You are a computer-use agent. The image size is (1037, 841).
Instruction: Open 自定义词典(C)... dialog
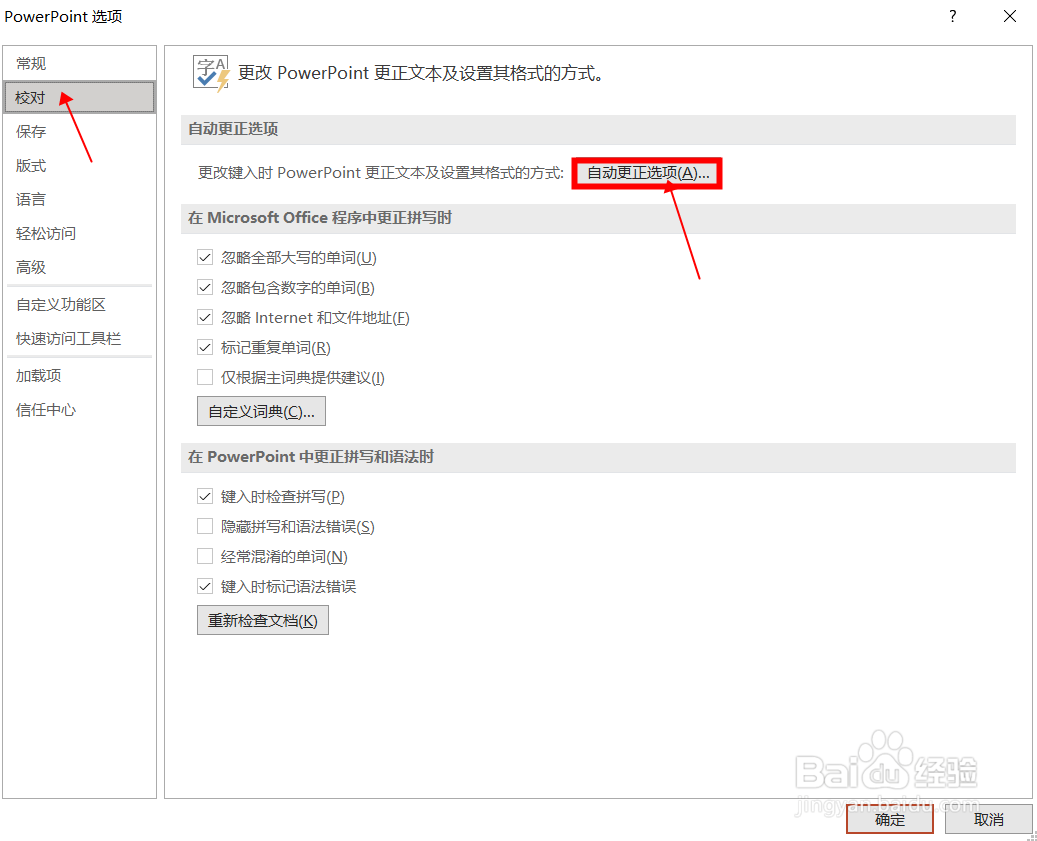(x=261, y=411)
